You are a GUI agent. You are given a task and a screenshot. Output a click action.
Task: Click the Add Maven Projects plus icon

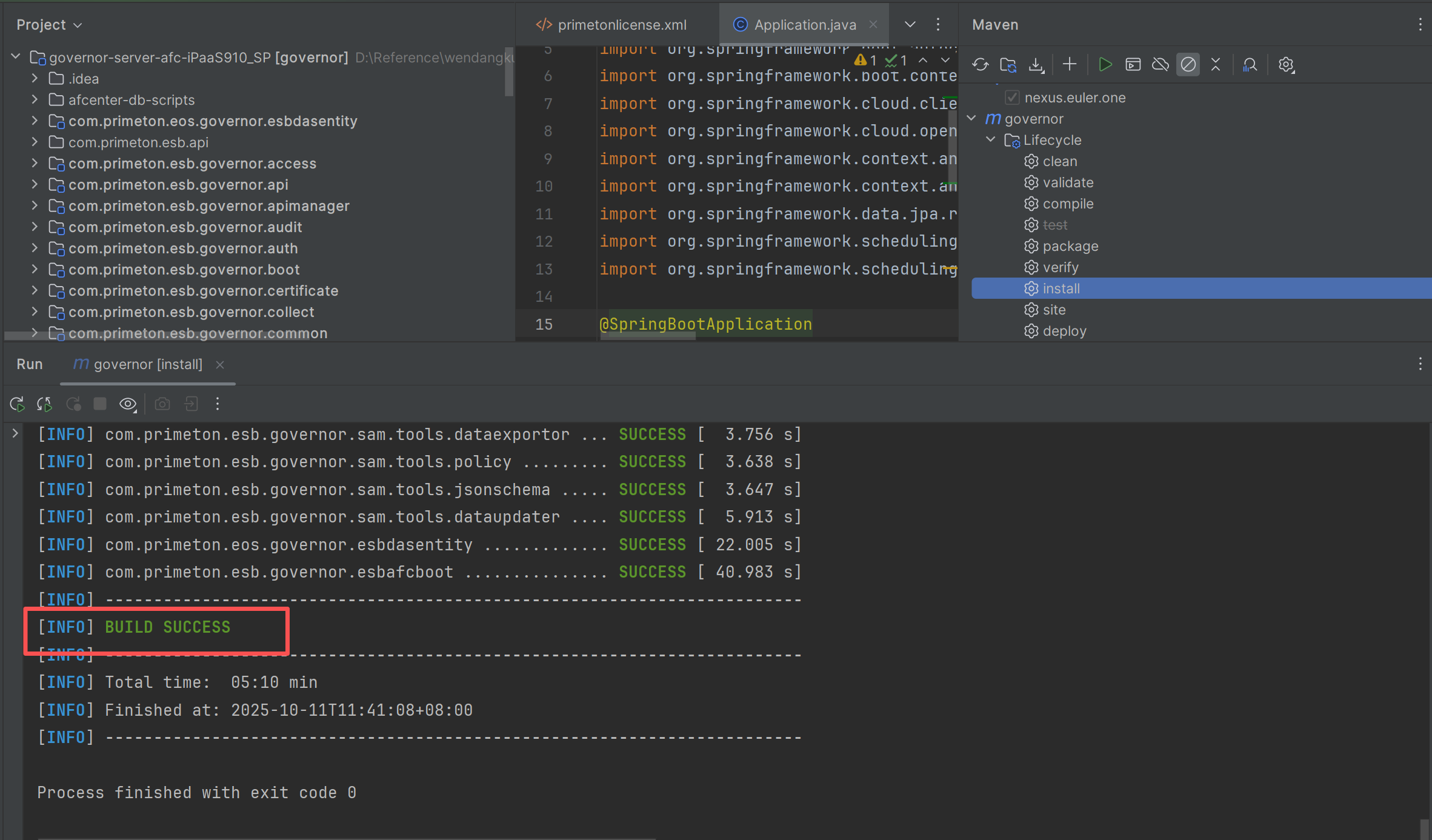1070,65
